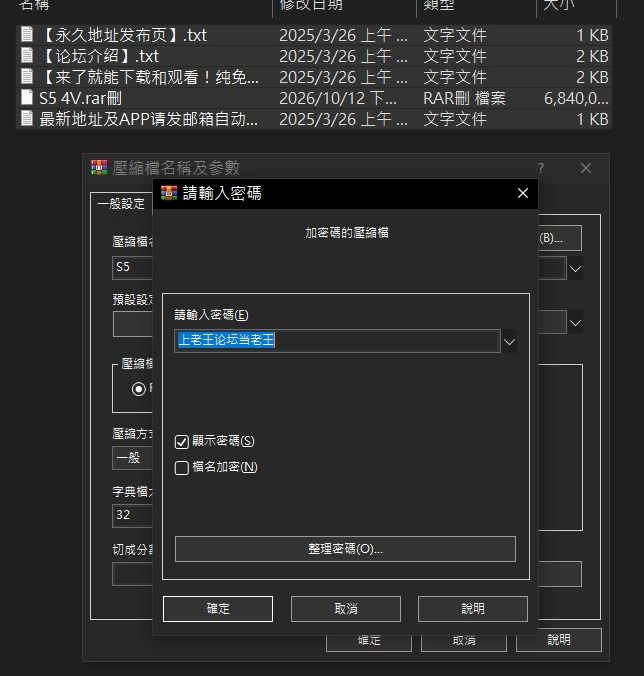Click the WinRAR icon in archive parameters title bar
The image size is (644, 676).
coord(99,167)
